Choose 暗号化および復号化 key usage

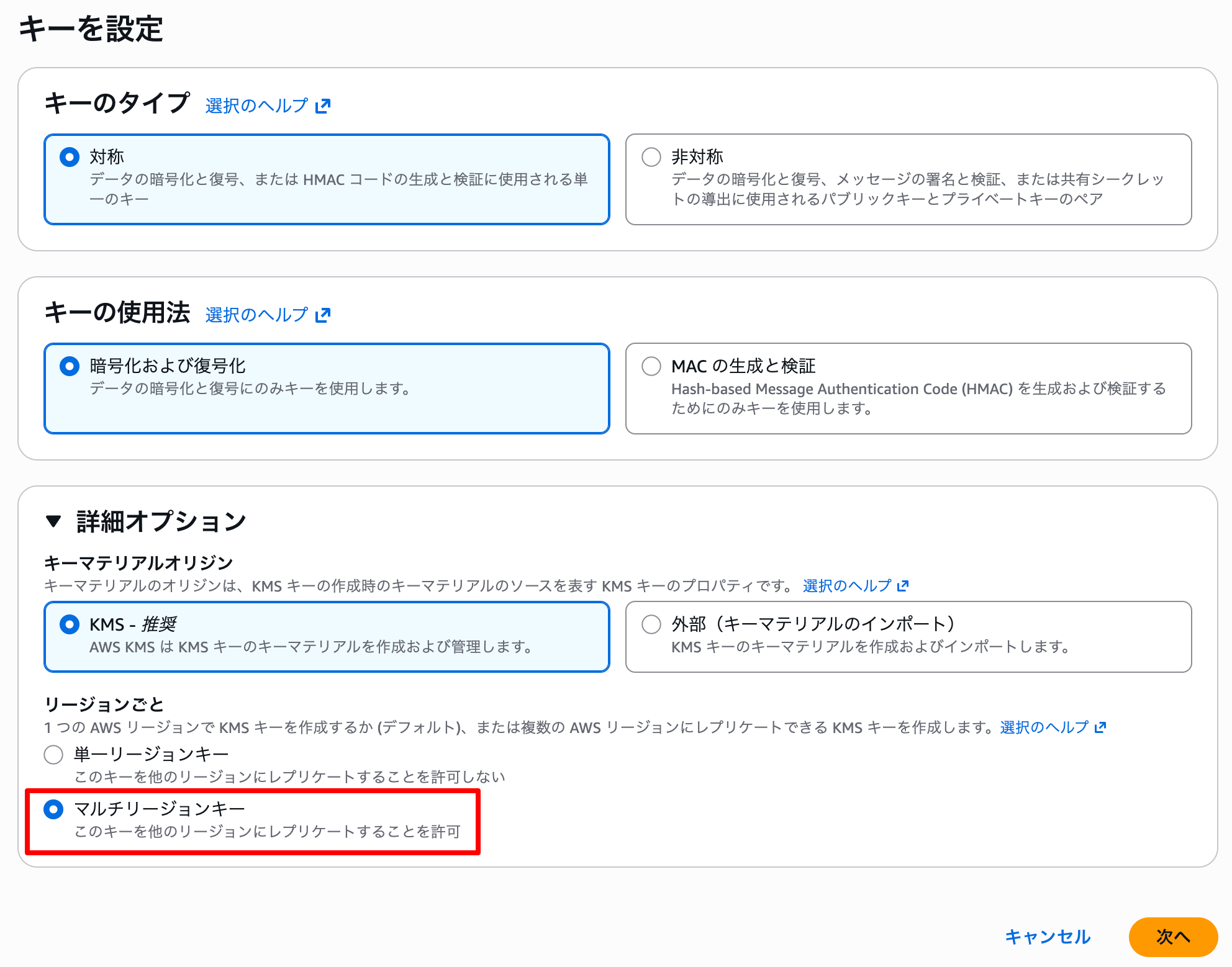[x=70, y=366]
